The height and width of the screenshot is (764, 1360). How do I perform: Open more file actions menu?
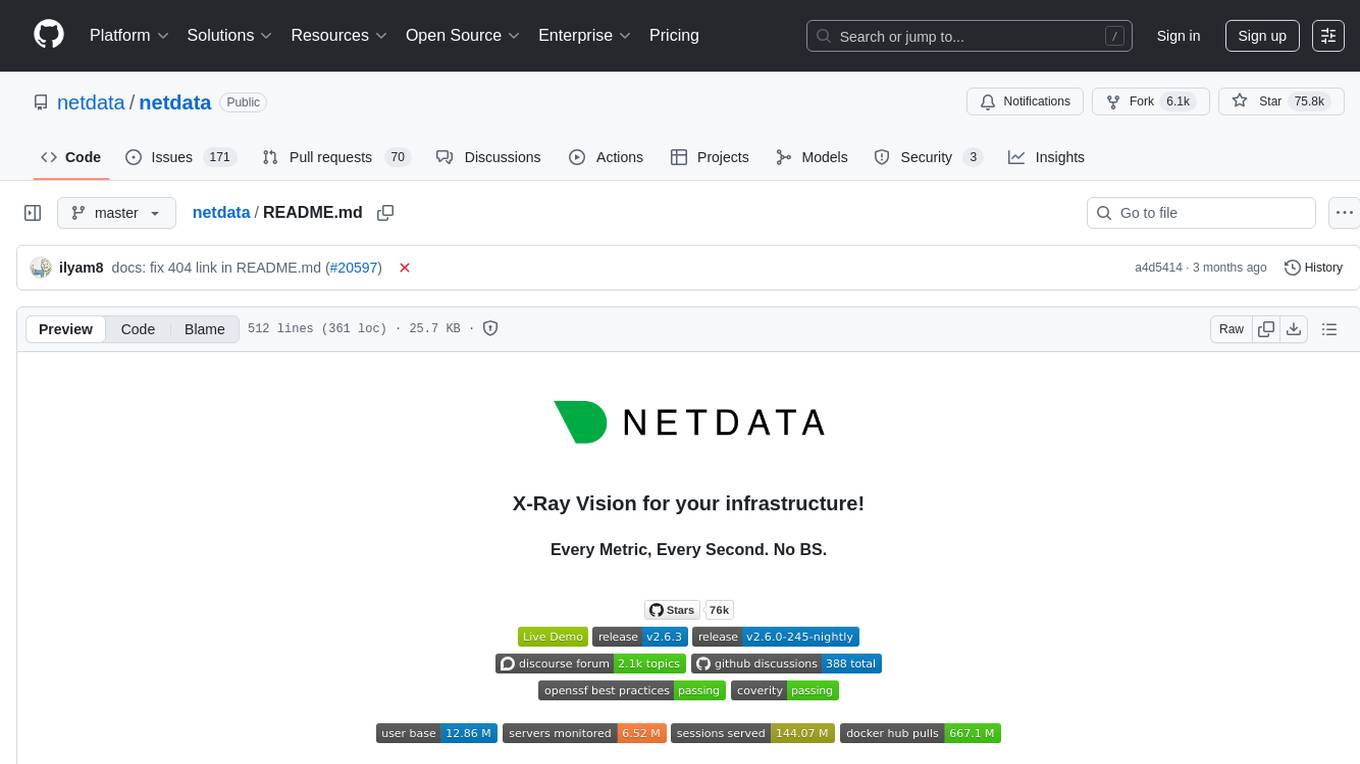point(1345,213)
